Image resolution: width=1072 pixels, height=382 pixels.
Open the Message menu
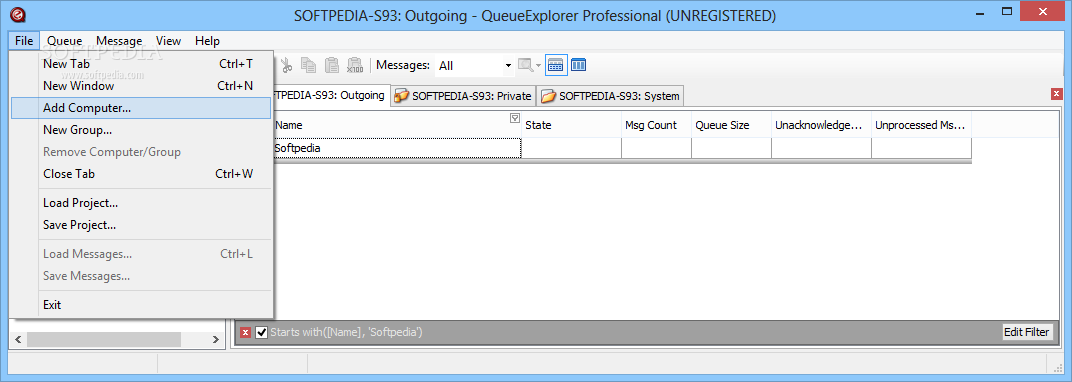119,41
